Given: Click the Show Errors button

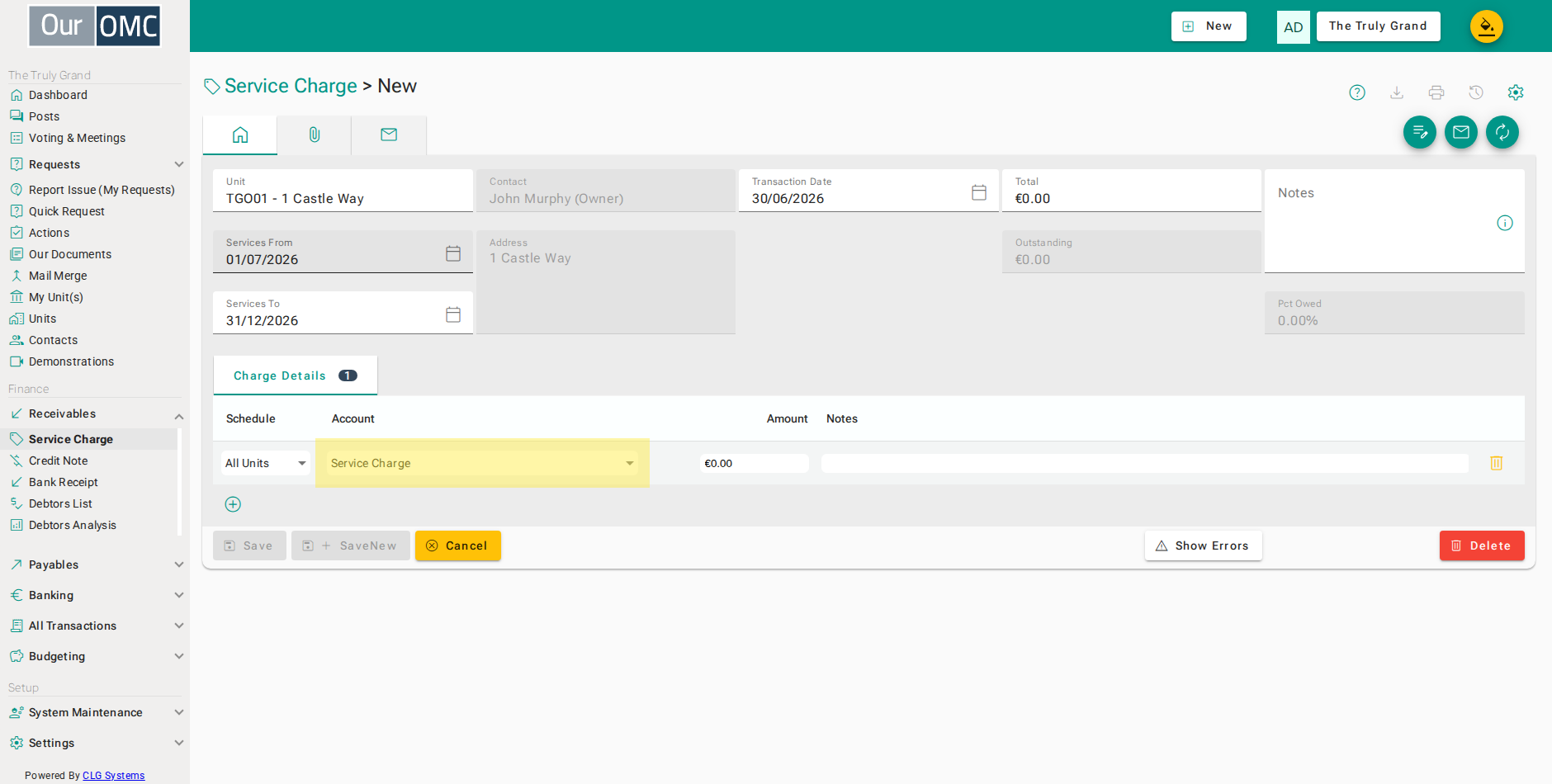Looking at the screenshot, I should click(1204, 545).
